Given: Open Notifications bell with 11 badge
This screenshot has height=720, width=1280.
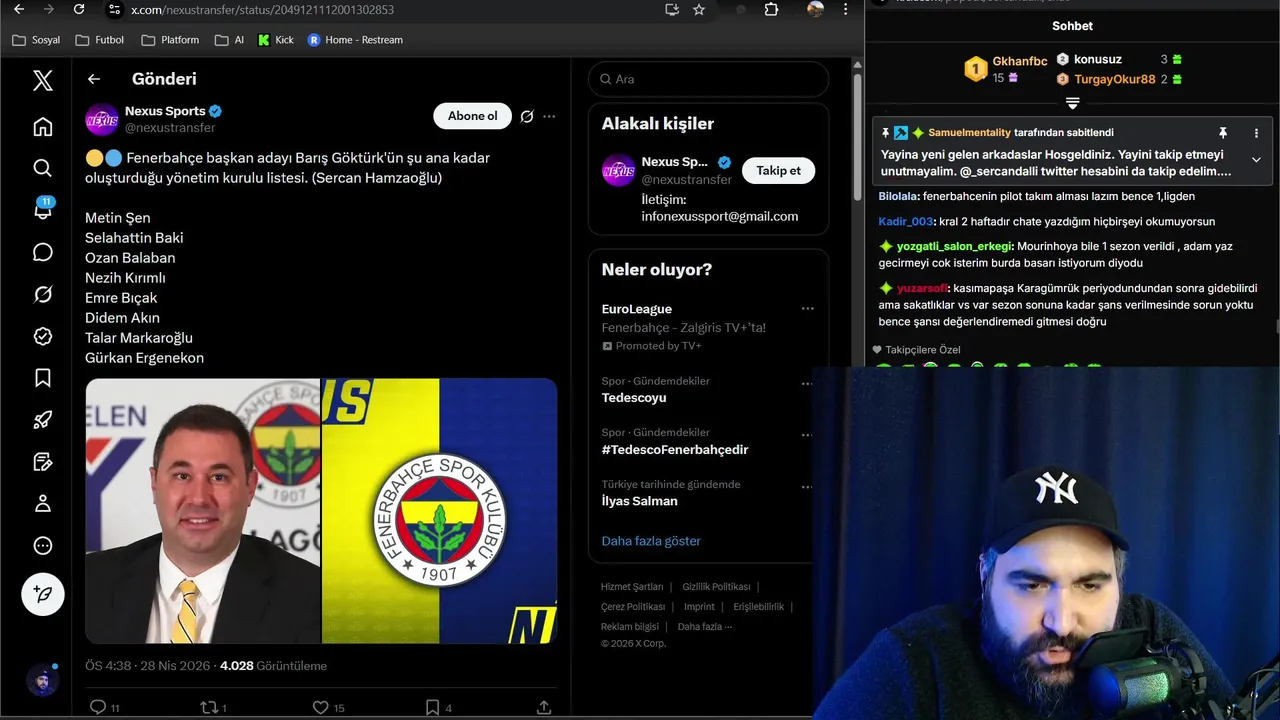Looking at the screenshot, I should (x=43, y=209).
